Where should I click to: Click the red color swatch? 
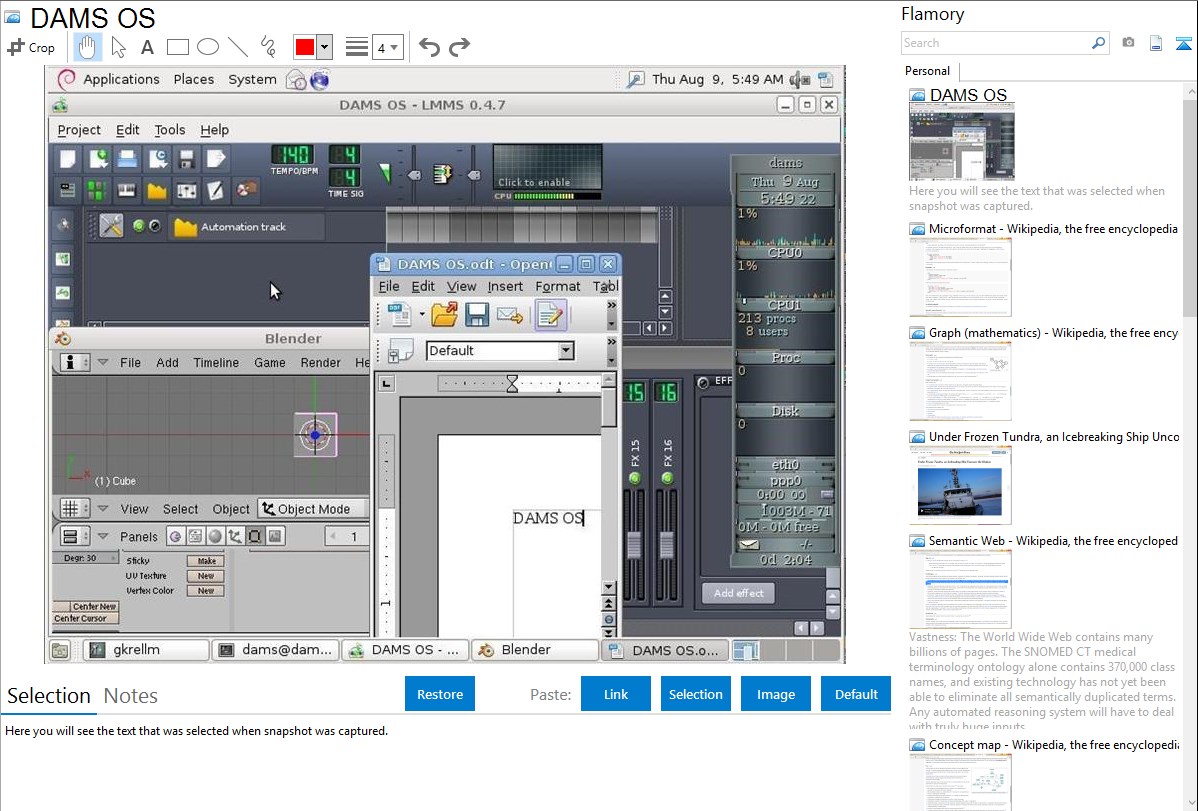click(x=305, y=47)
